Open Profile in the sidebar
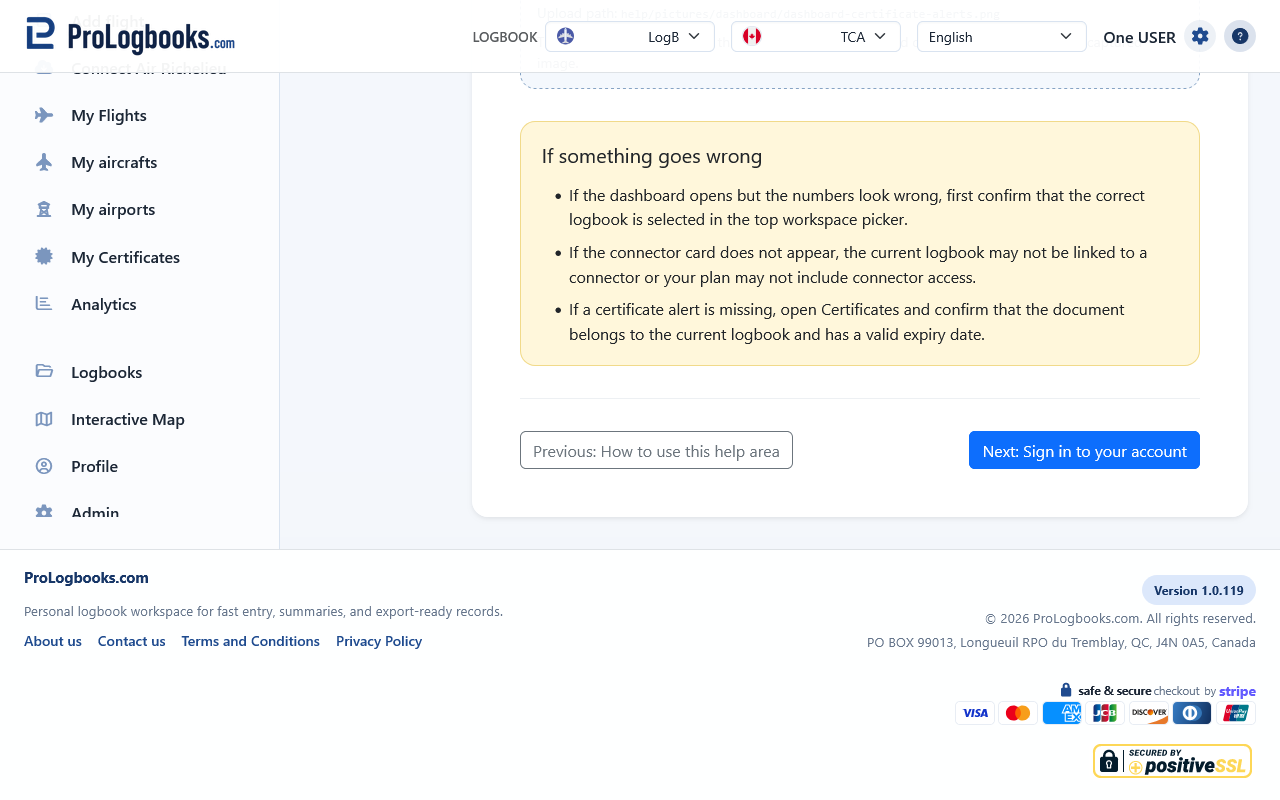Screen dimensions: 1280x800 (95, 466)
